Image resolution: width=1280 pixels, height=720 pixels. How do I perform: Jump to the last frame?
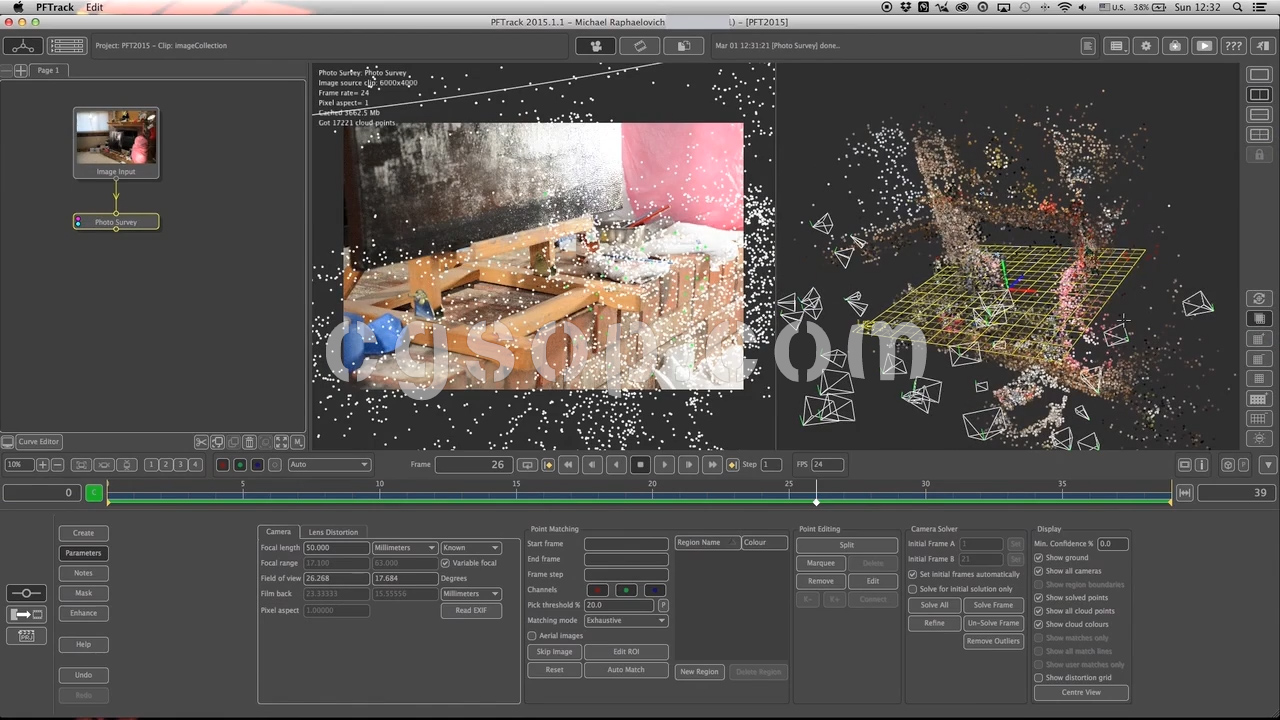tap(712, 465)
